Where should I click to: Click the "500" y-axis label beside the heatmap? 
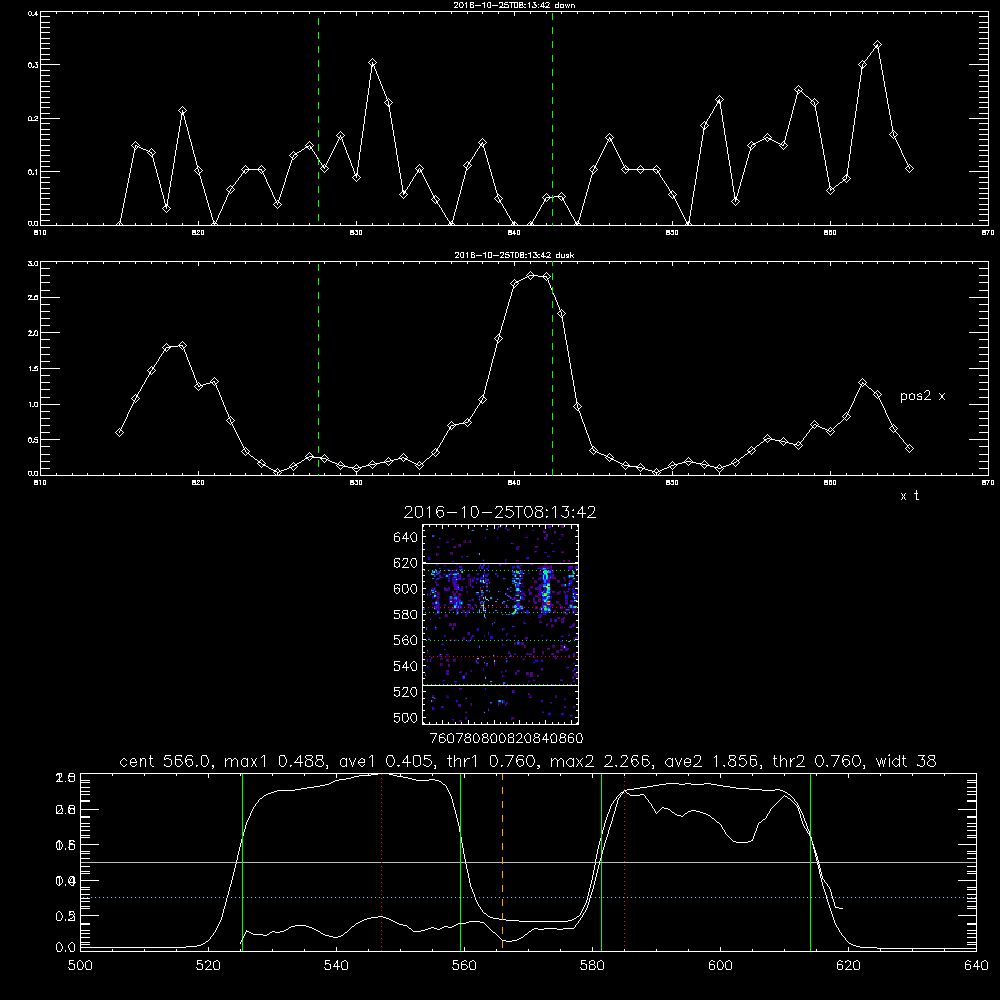(x=406, y=718)
